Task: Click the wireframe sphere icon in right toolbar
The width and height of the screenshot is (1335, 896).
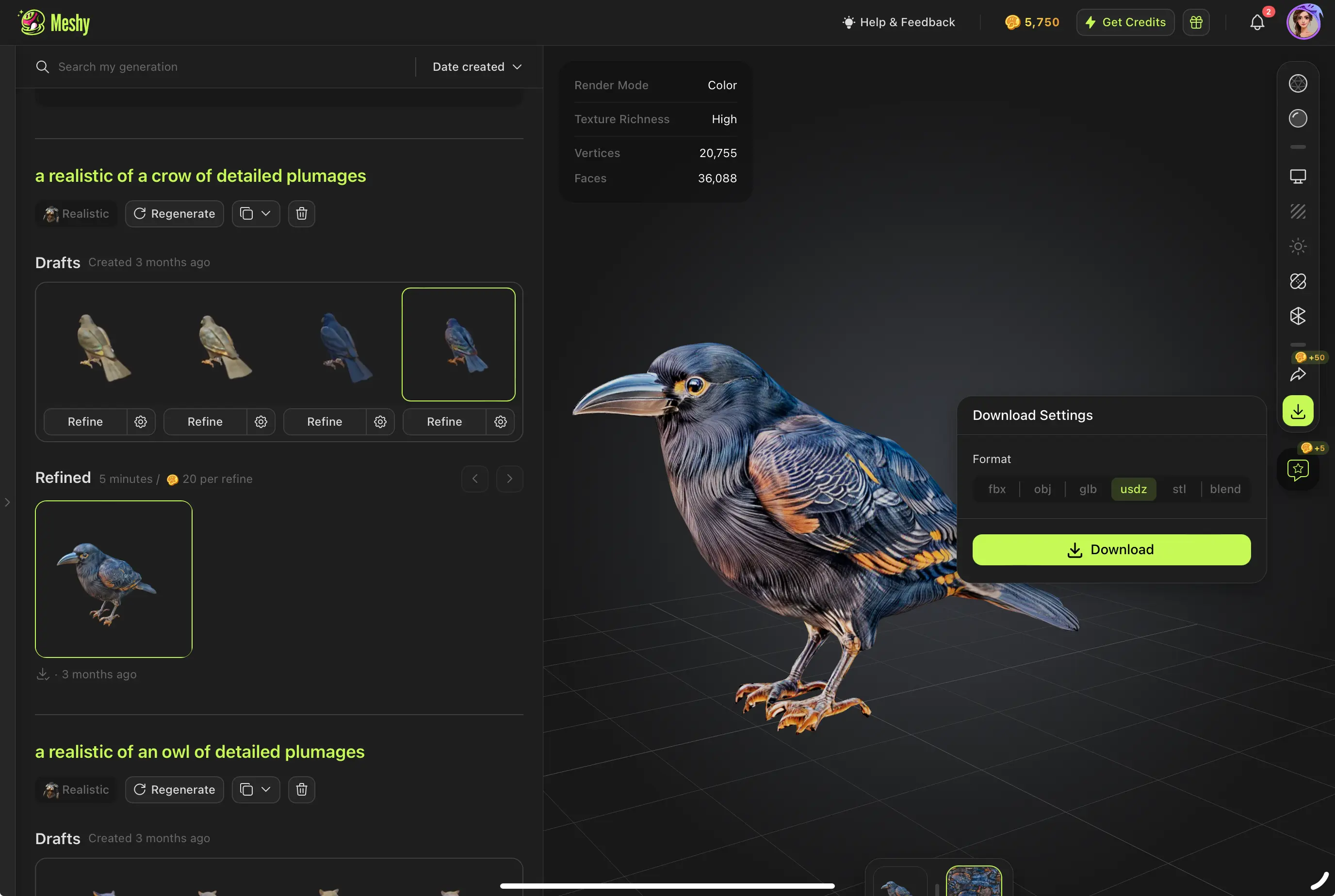Action: [1297, 83]
